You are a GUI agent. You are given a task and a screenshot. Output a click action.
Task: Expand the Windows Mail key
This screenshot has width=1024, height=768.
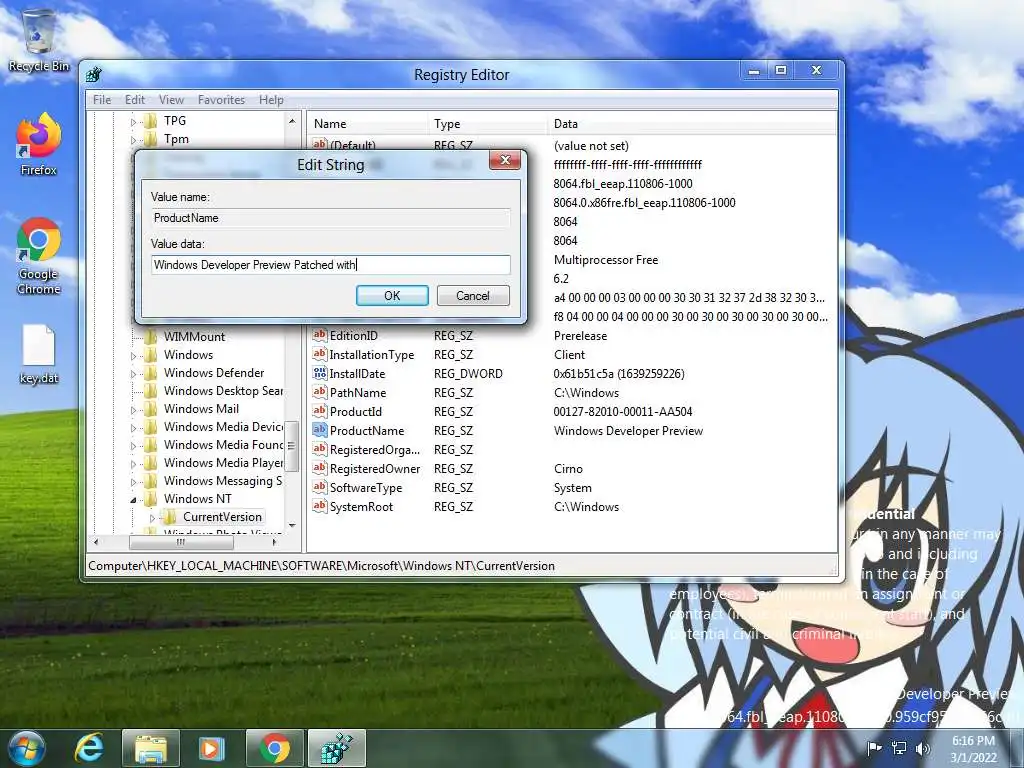(133, 410)
